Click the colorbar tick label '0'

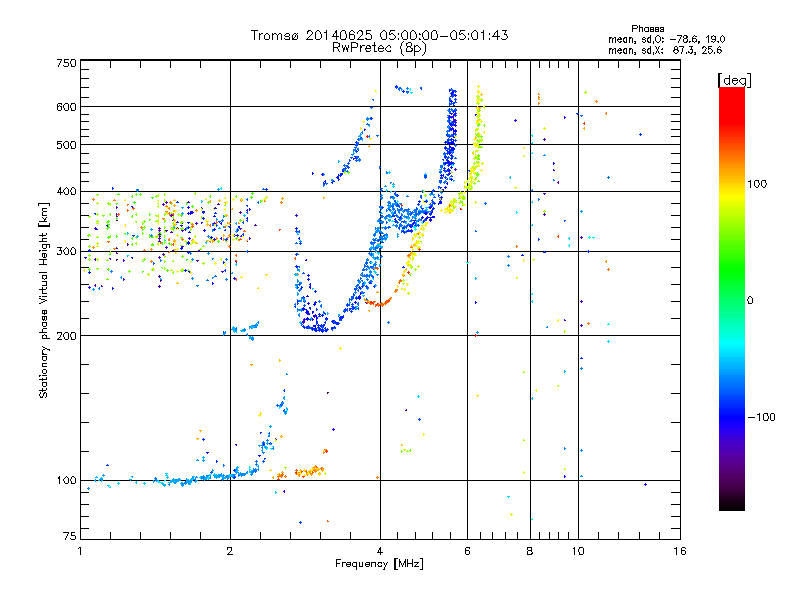[x=750, y=301]
